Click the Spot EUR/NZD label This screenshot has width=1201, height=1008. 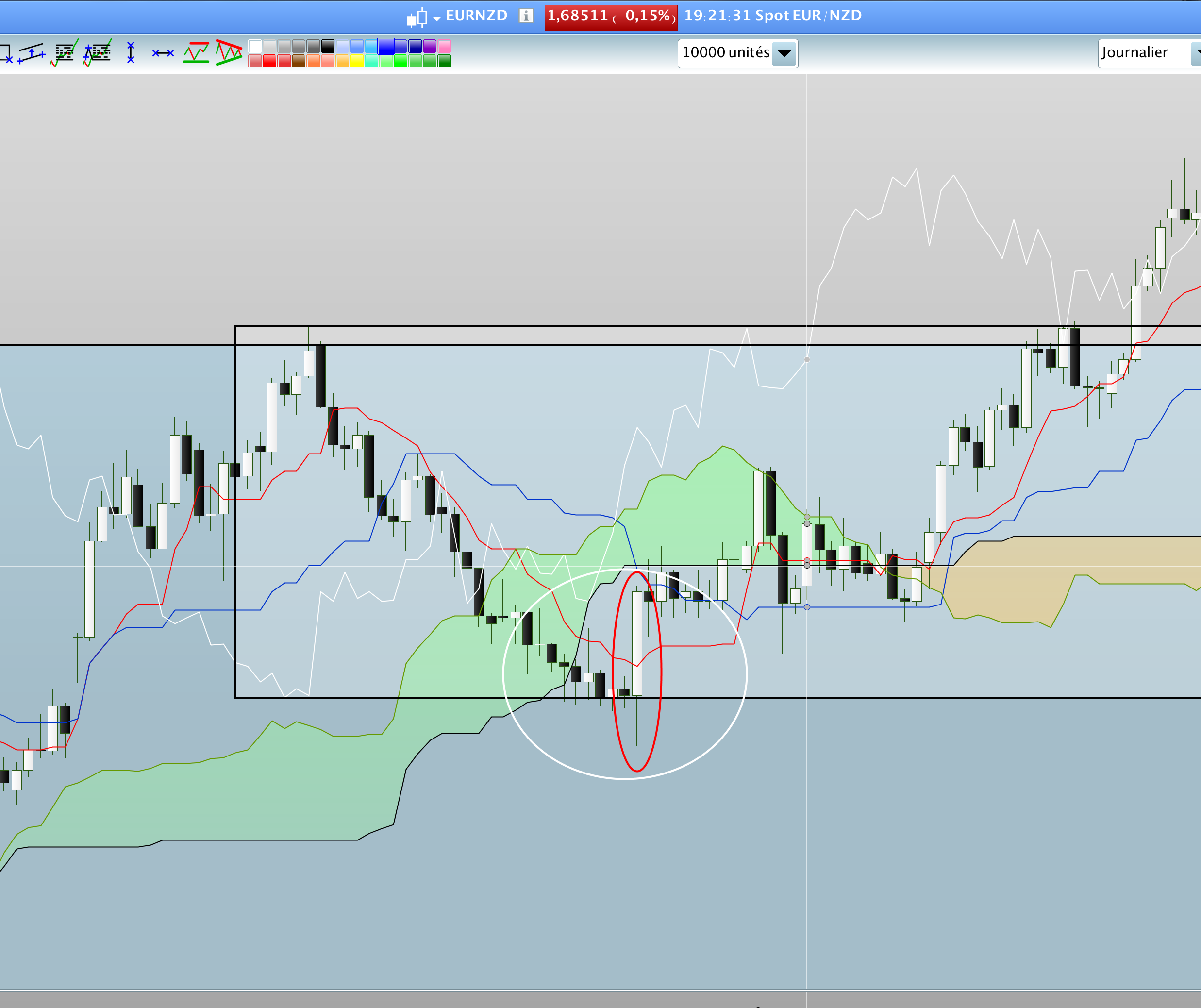(809, 16)
